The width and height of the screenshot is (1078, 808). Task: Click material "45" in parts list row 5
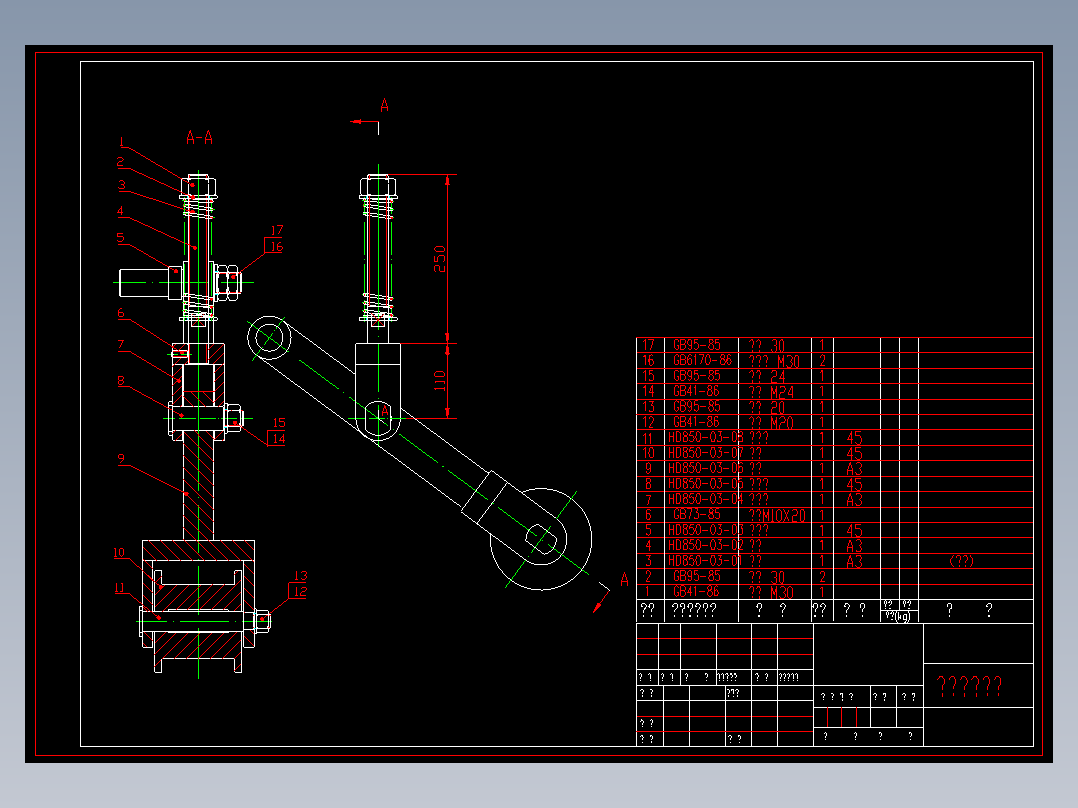854,530
